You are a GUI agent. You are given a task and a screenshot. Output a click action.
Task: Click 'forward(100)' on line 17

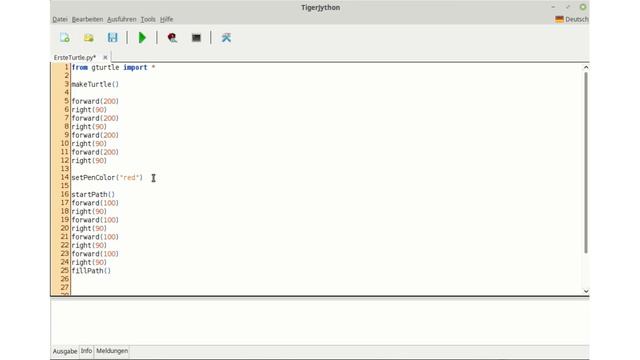[95, 203]
